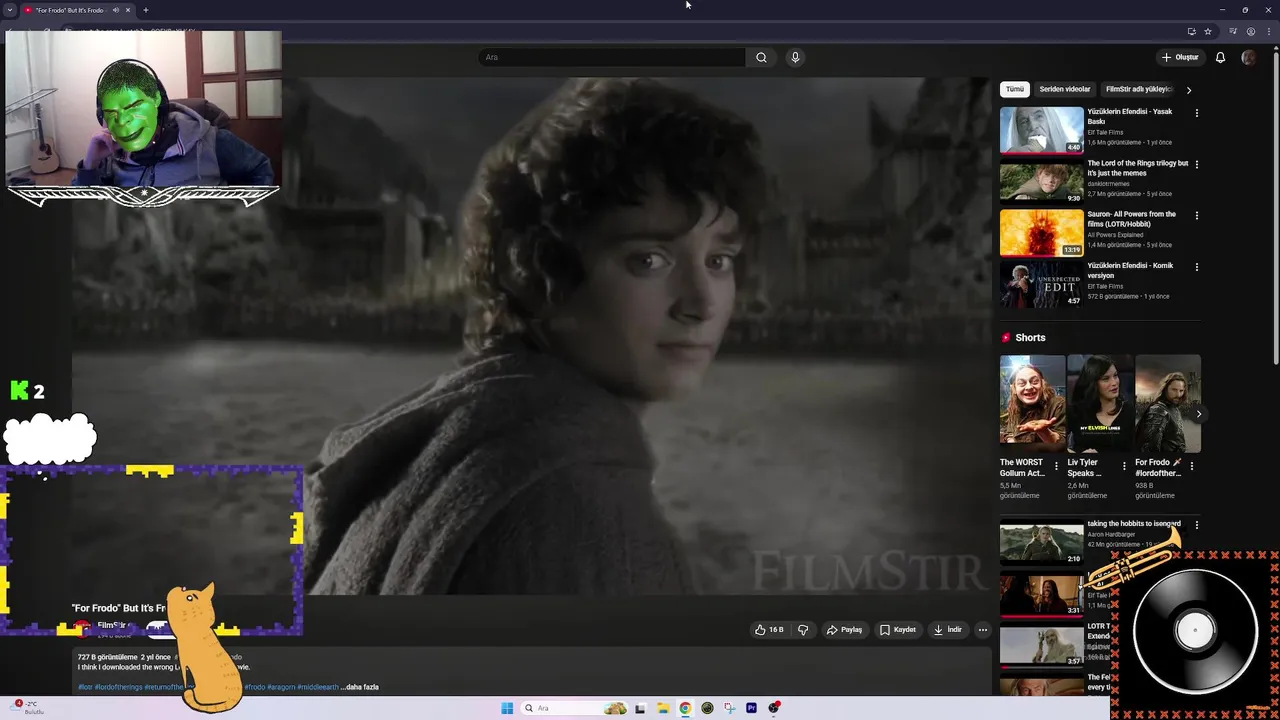Click the Frodo video player frame
Viewport: 1280px width, 720px height.
tap(530, 335)
